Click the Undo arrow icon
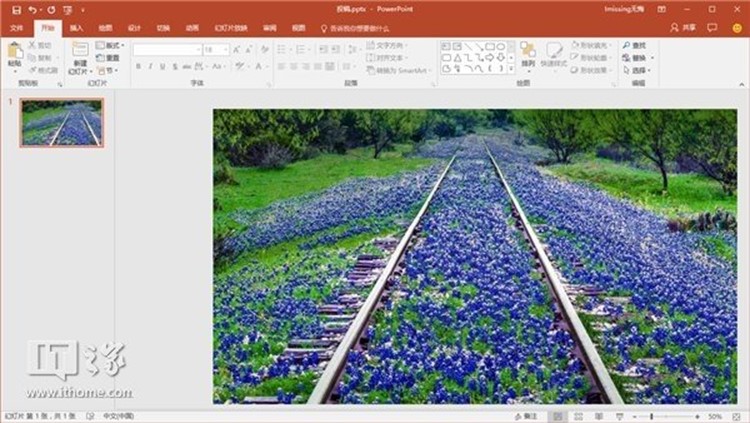Image resolution: width=750 pixels, height=423 pixels. [33, 9]
